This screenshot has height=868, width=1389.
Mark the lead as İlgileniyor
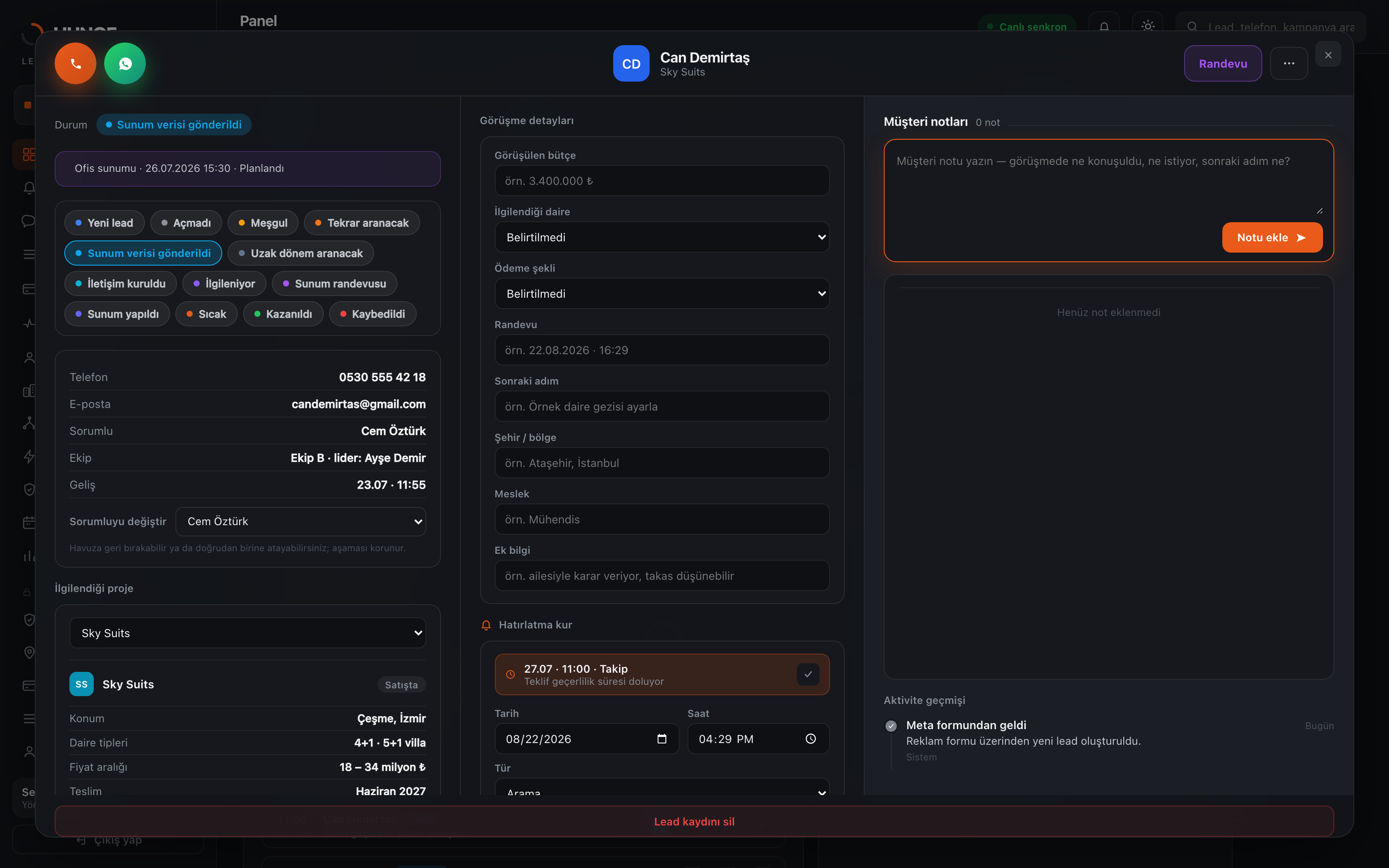(224, 283)
